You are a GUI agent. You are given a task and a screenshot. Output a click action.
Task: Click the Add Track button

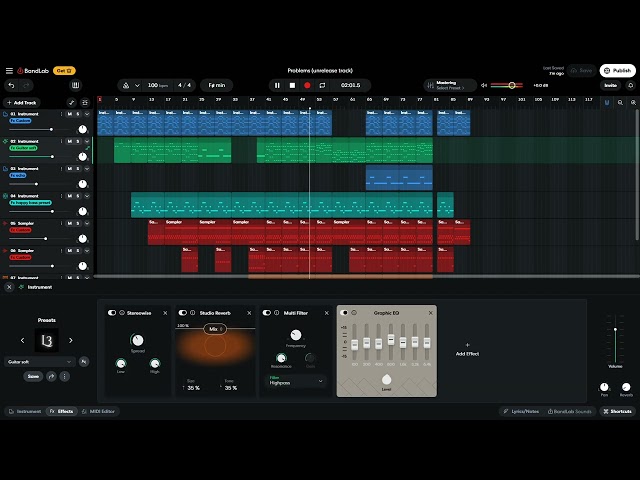(x=22, y=102)
